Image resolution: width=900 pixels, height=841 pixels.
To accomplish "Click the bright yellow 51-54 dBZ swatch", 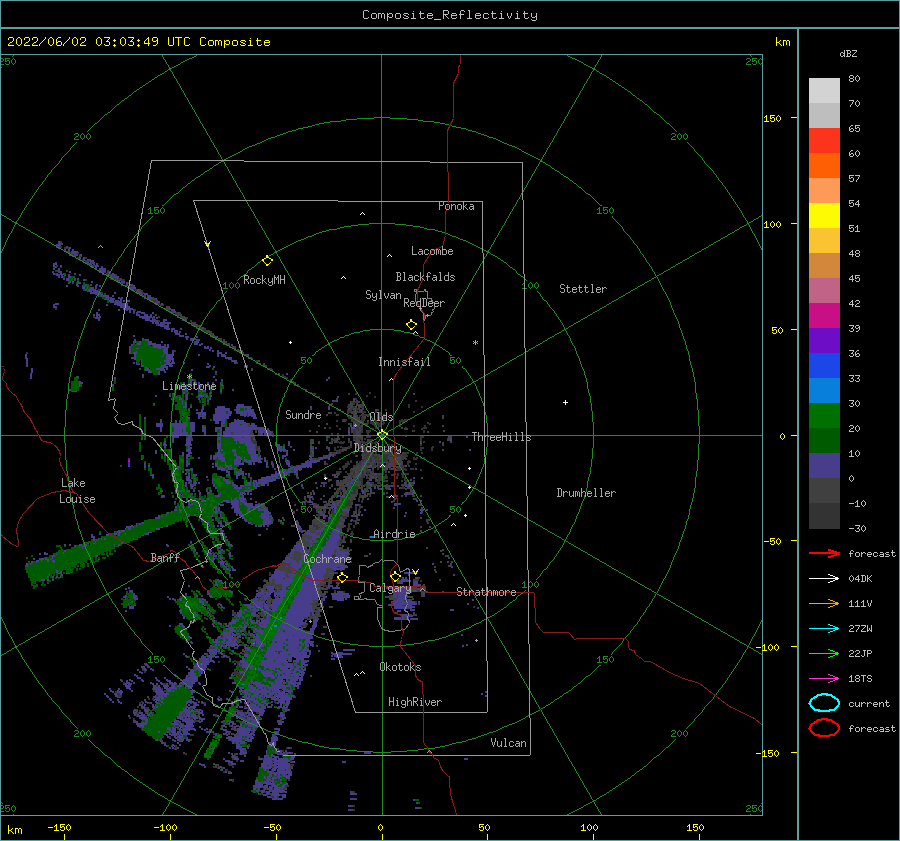I will 824,216.
